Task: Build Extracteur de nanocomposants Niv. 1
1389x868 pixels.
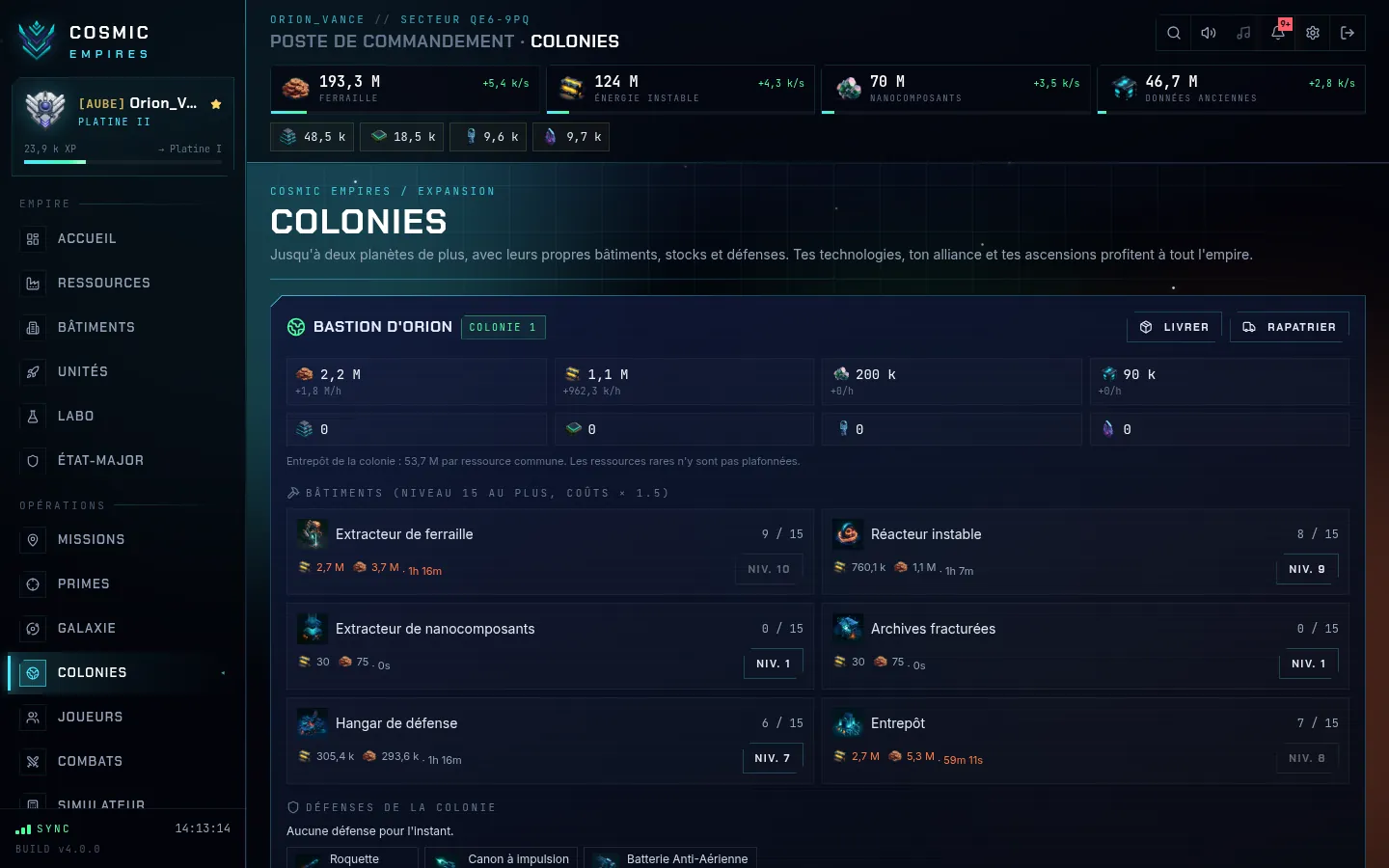Action: pyautogui.click(x=773, y=664)
